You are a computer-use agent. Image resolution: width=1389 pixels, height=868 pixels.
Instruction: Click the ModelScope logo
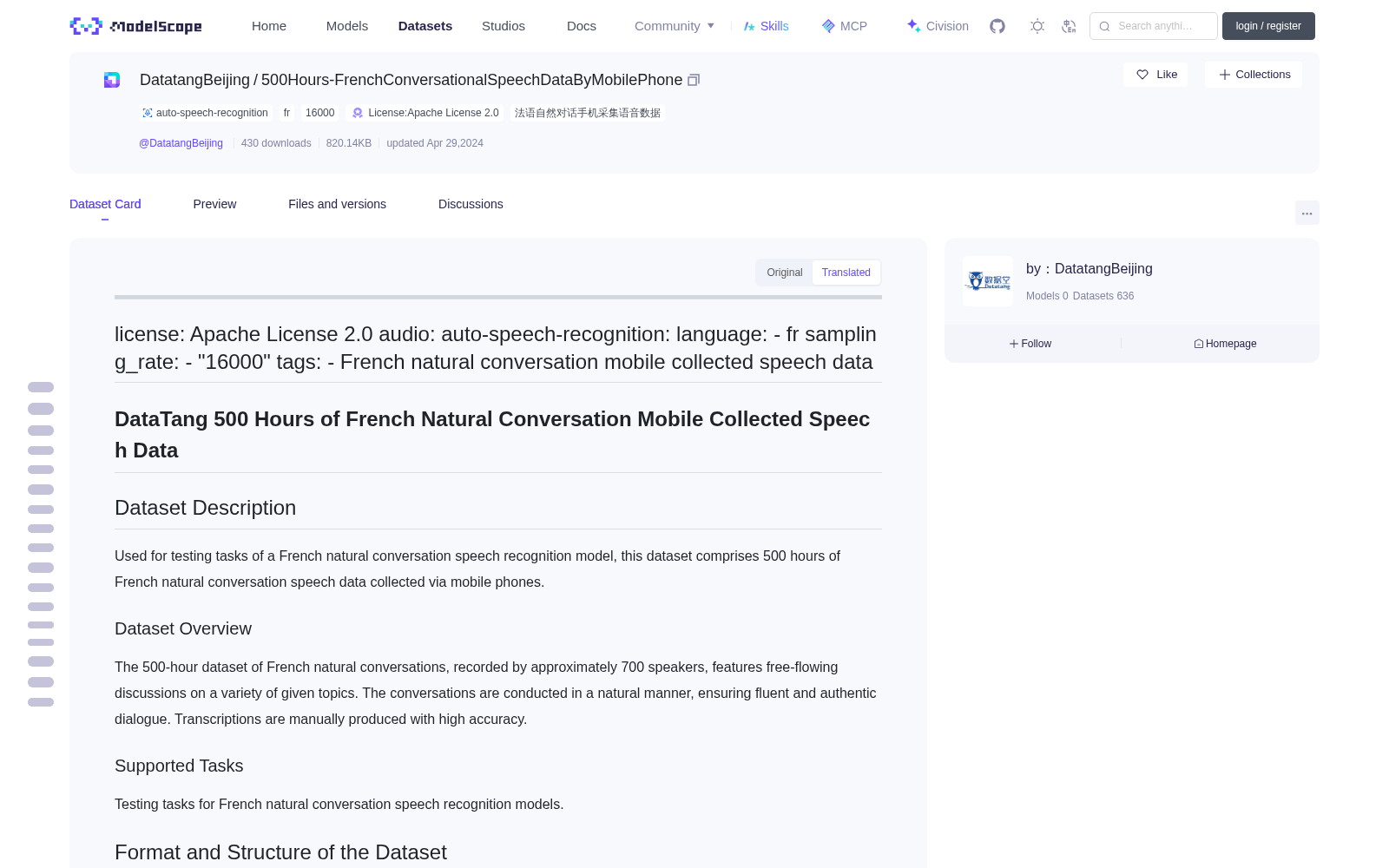click(135, 26)
